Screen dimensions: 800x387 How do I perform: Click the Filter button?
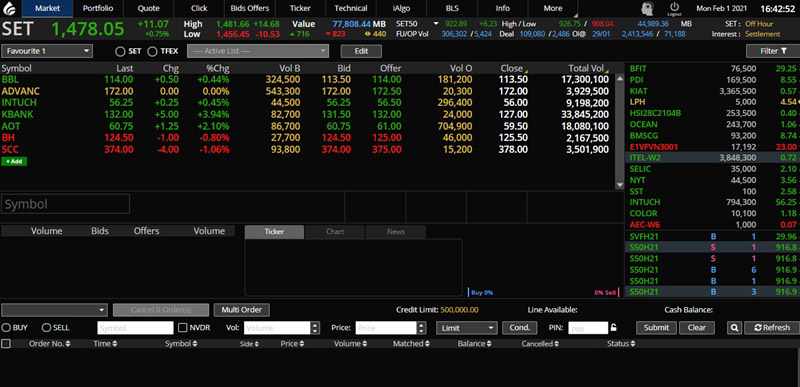coord(773,51)
